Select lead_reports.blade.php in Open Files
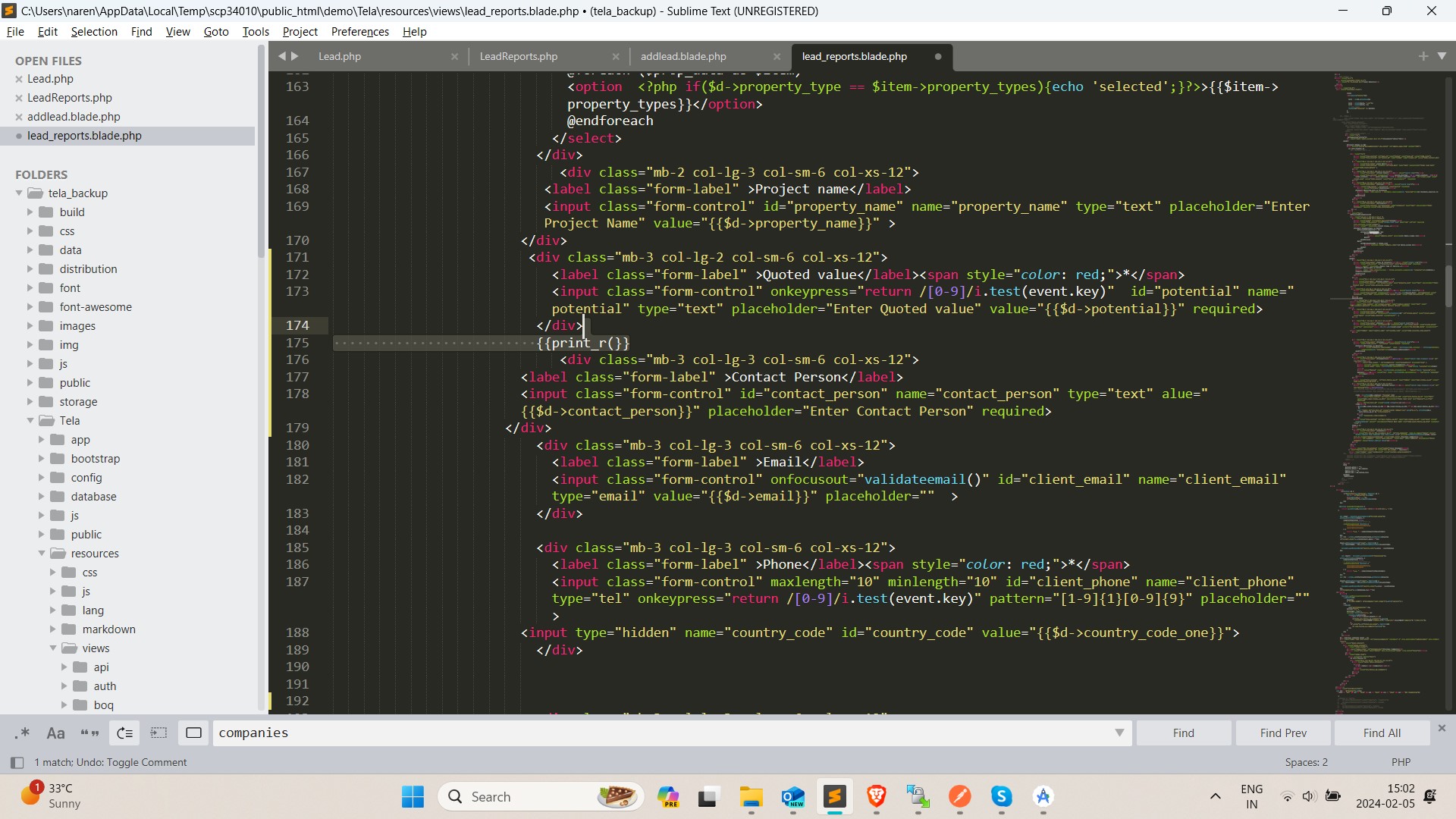Viewport: 1456px width, 819px height. pyautogui.click(x=127, y=136)
